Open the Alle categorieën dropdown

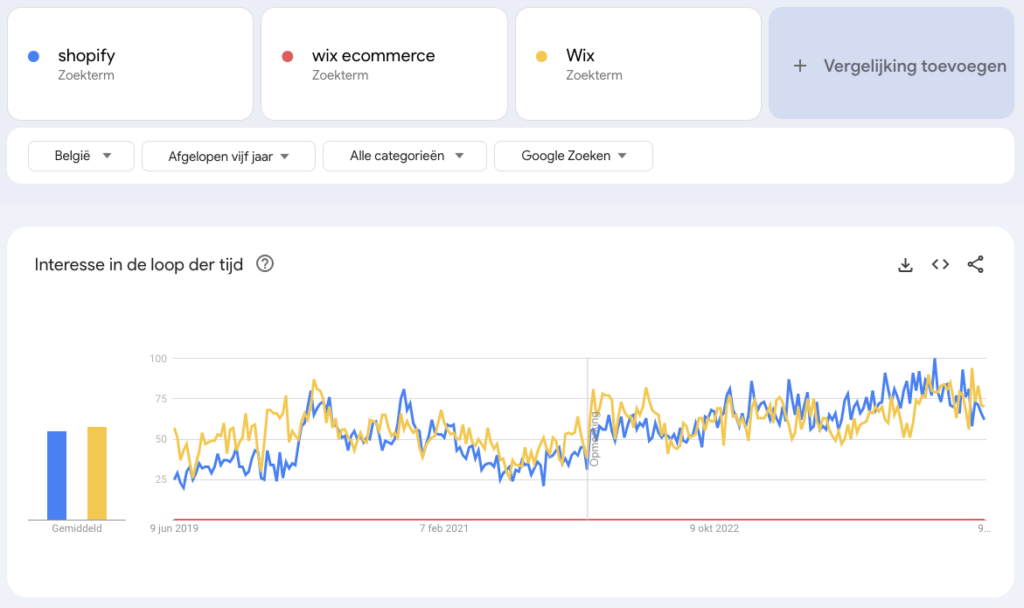(x=404, y=156)
